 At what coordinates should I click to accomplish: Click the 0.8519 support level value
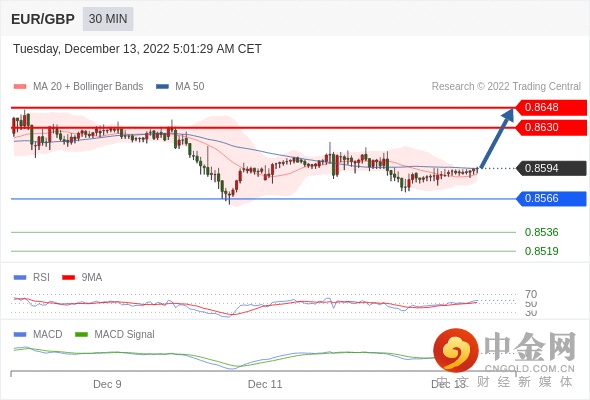pyautogui.click(x=541, y=251)
